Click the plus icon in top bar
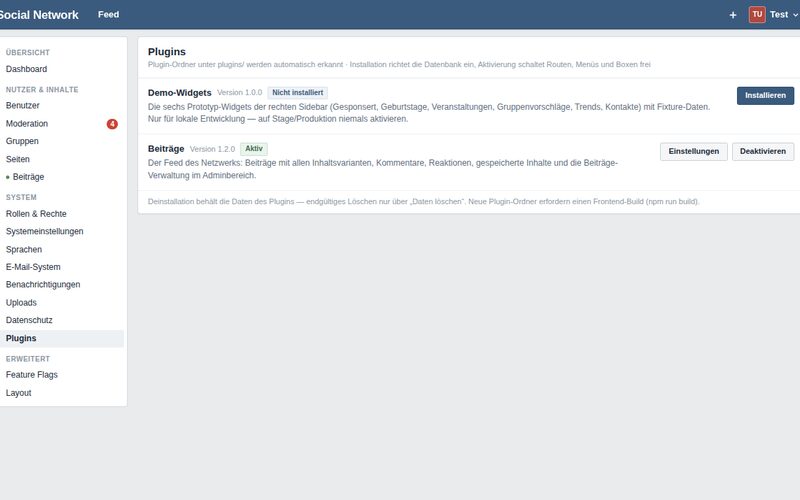This screenshot has width=800, height=500. [x=733, y=15]
